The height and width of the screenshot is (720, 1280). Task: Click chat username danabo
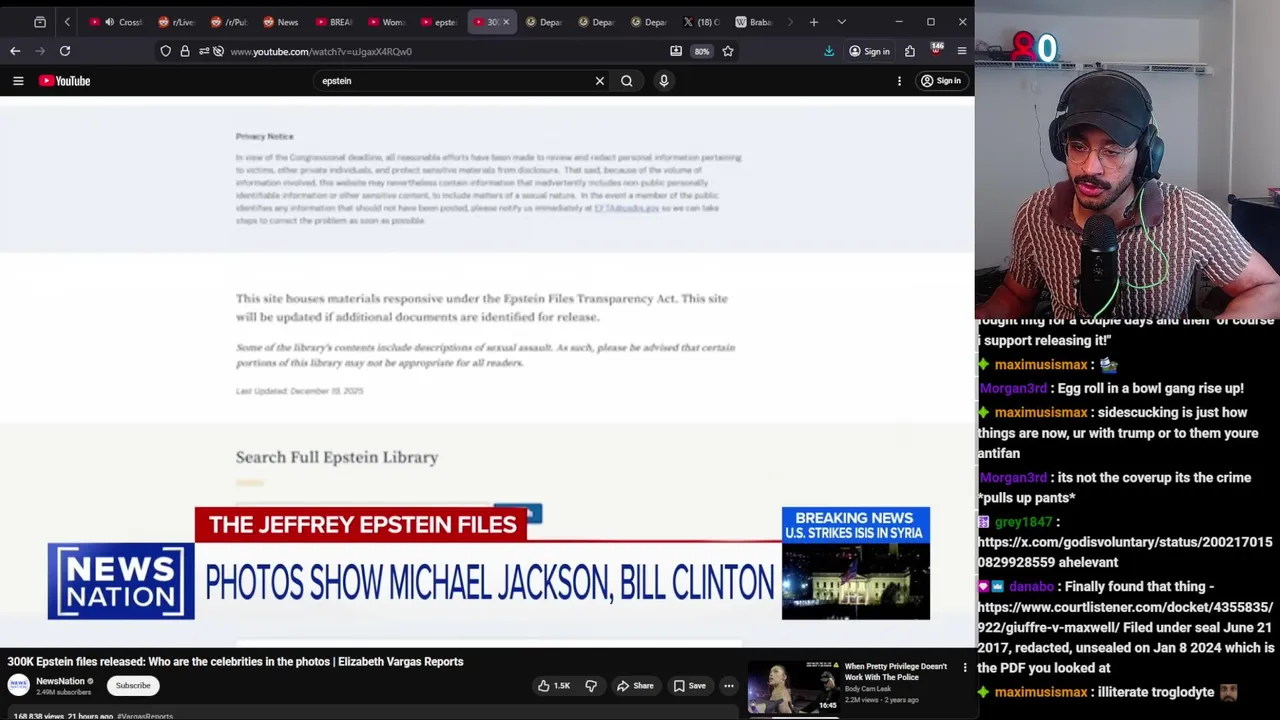point(1031,587)
